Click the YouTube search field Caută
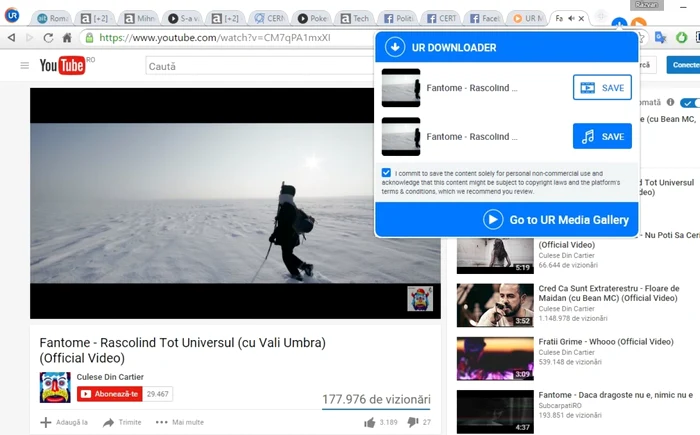The height and width of the screenshot is (435, 700). coord(259,66)
